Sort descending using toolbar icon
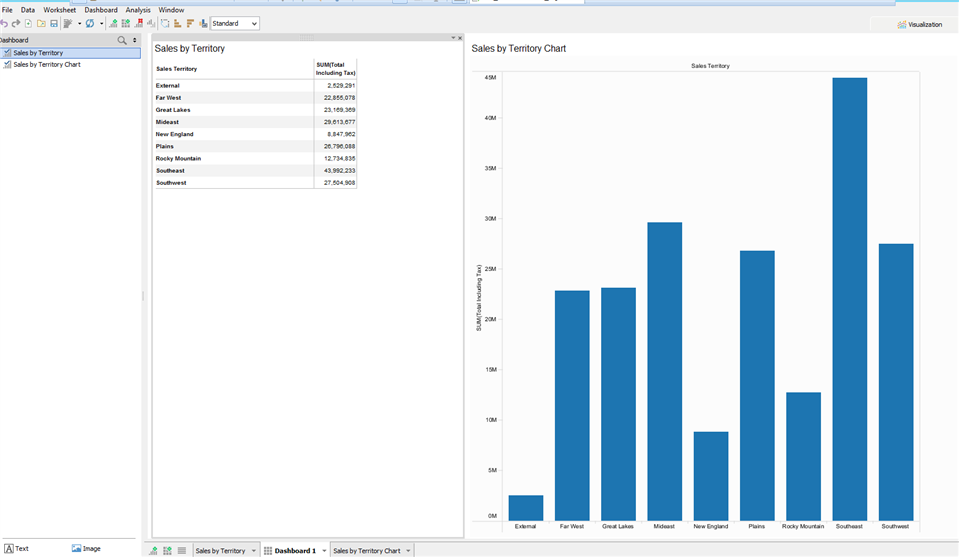 pyautogui.click(x=190, y=23)
